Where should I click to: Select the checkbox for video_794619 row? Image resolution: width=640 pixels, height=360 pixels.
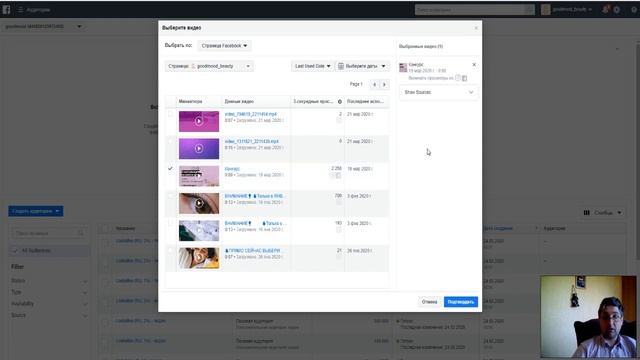click(170, 114)
